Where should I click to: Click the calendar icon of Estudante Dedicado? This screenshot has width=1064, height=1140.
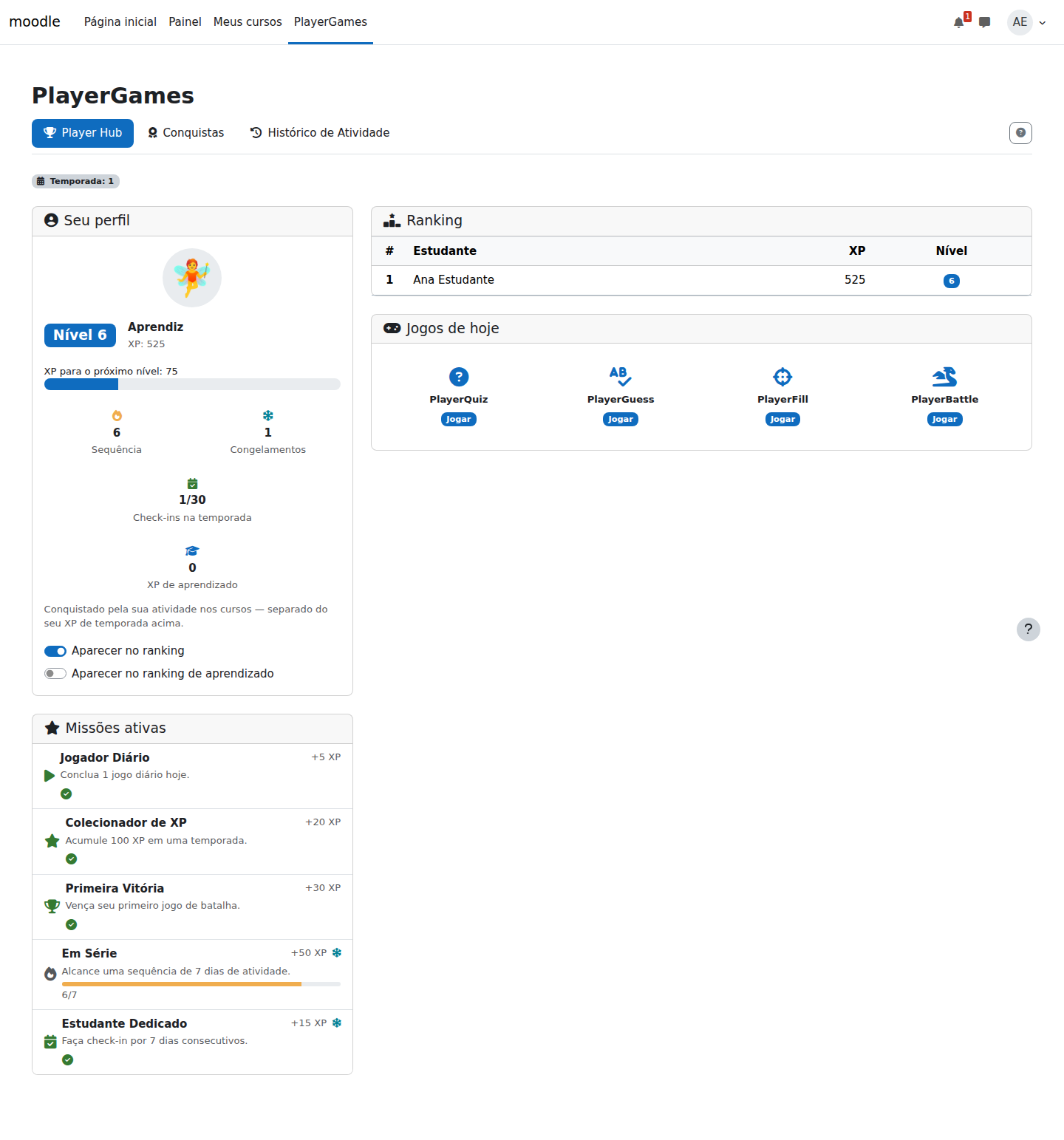[x=50, y=1042]
